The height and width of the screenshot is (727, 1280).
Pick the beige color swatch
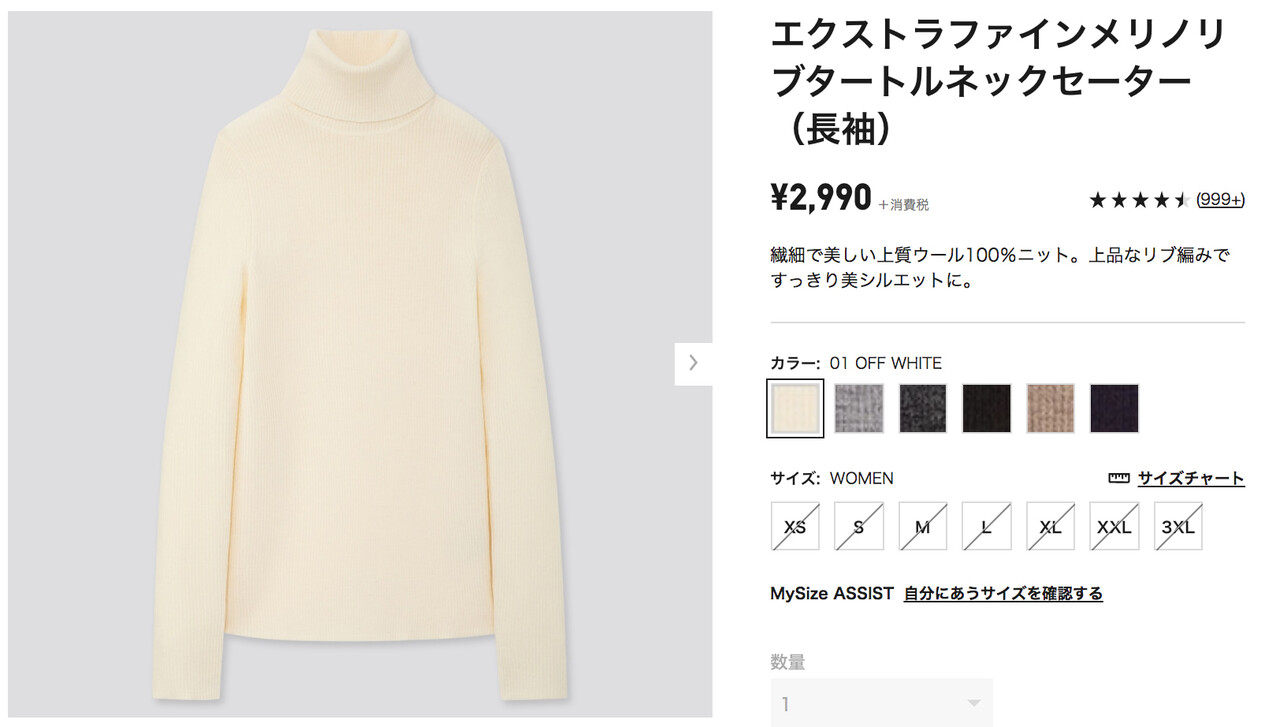(1051, 408)
